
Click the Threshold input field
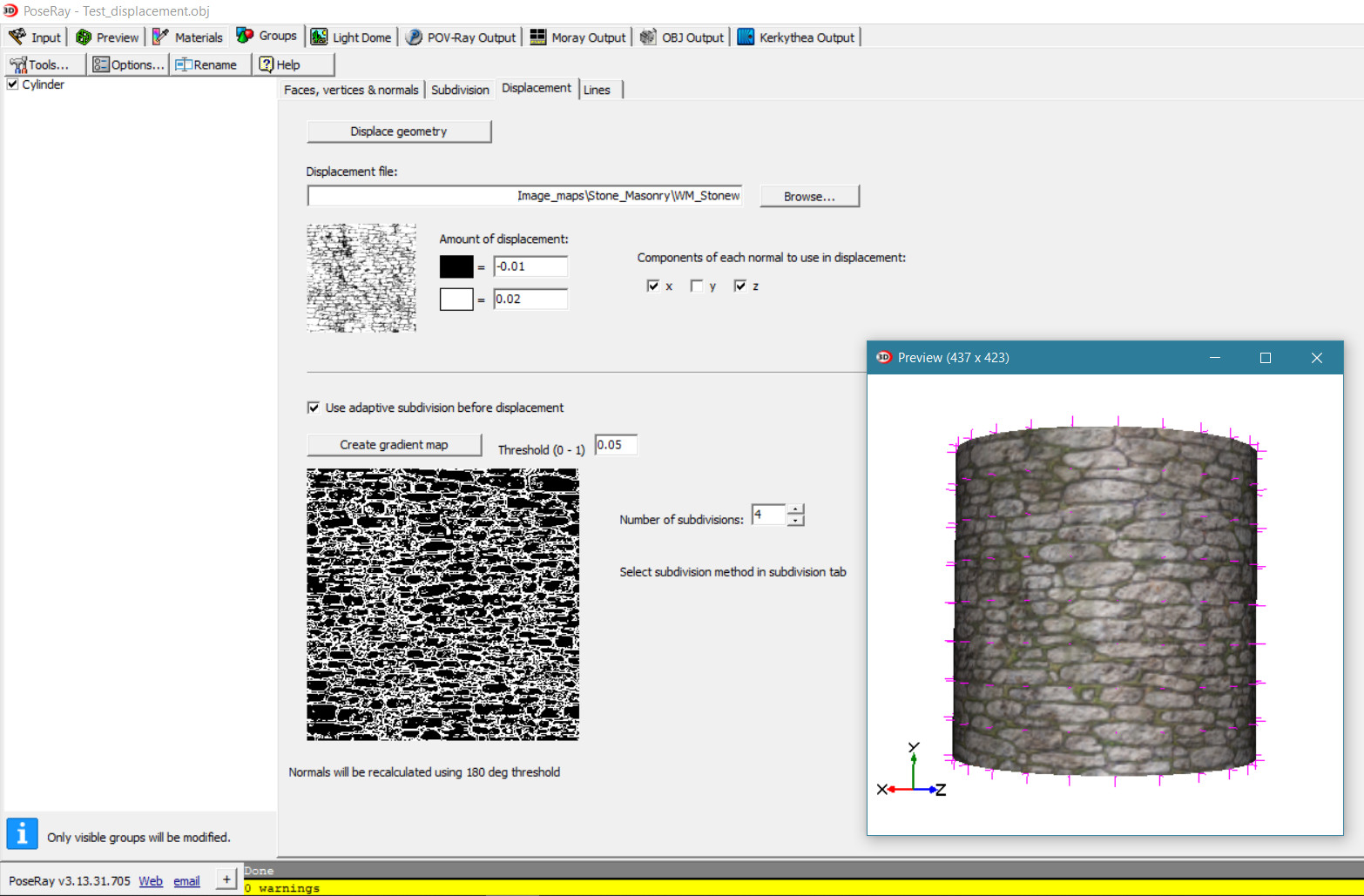pyautogui.click(x=616, y=445)
